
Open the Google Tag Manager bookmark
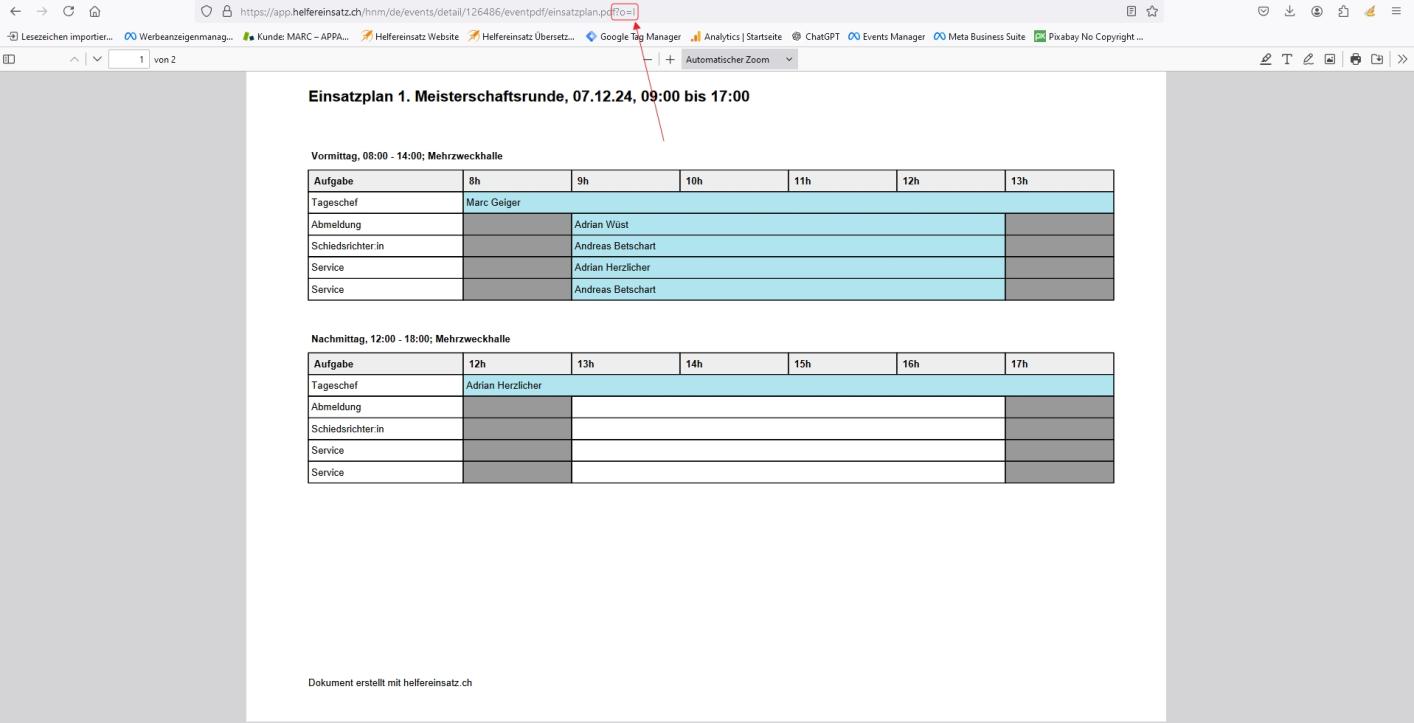(633, 37)
